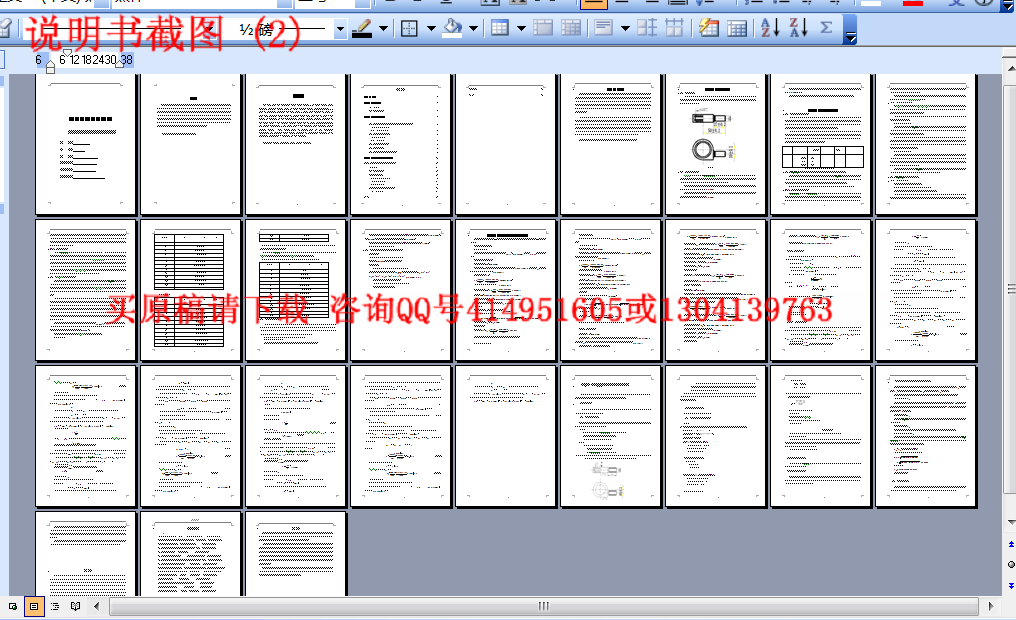
Task: Click the left indent marker on ruler
Action: [51, 65]
